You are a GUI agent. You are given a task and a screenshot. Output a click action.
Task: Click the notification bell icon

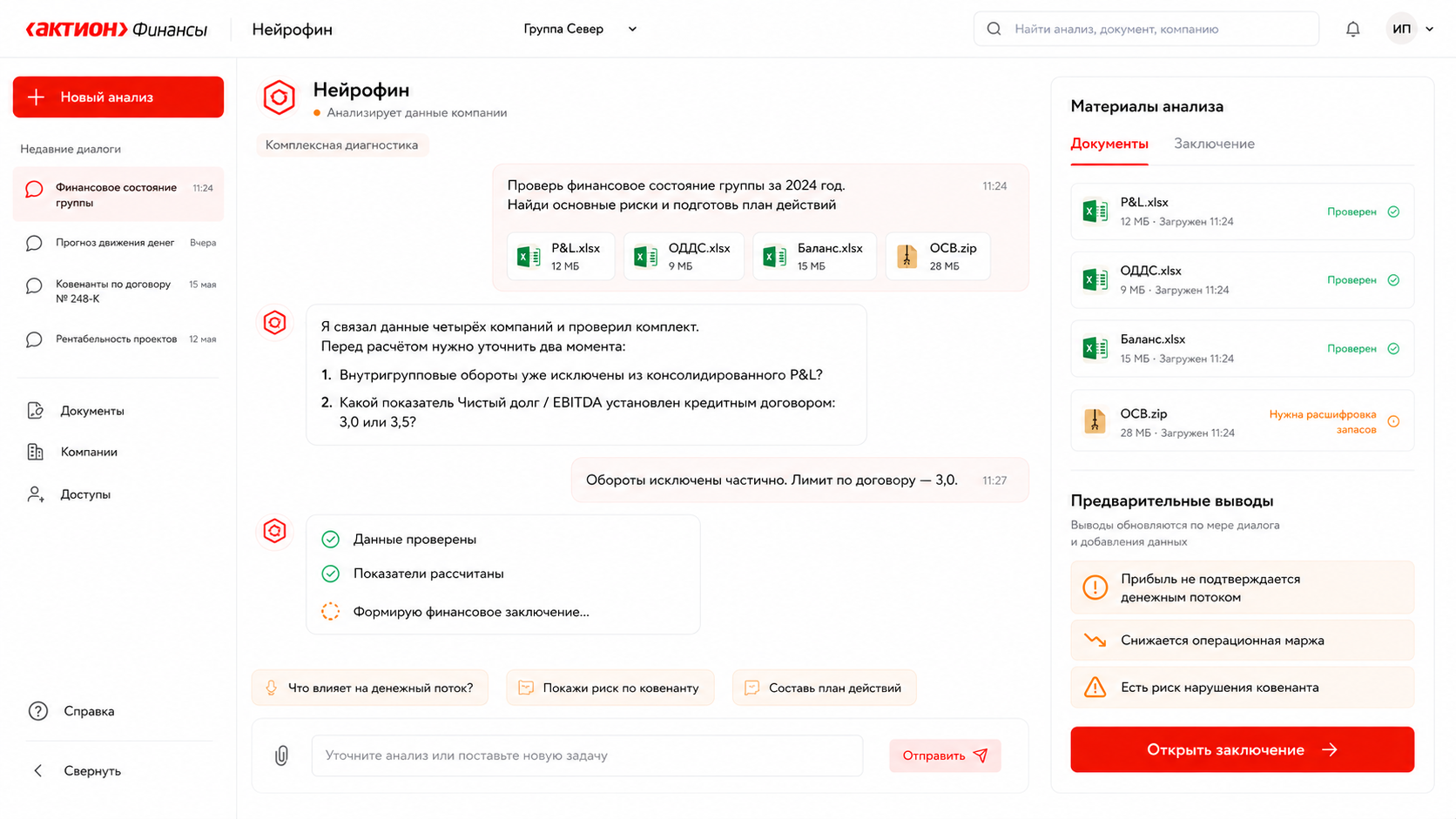pos(1352,29)
